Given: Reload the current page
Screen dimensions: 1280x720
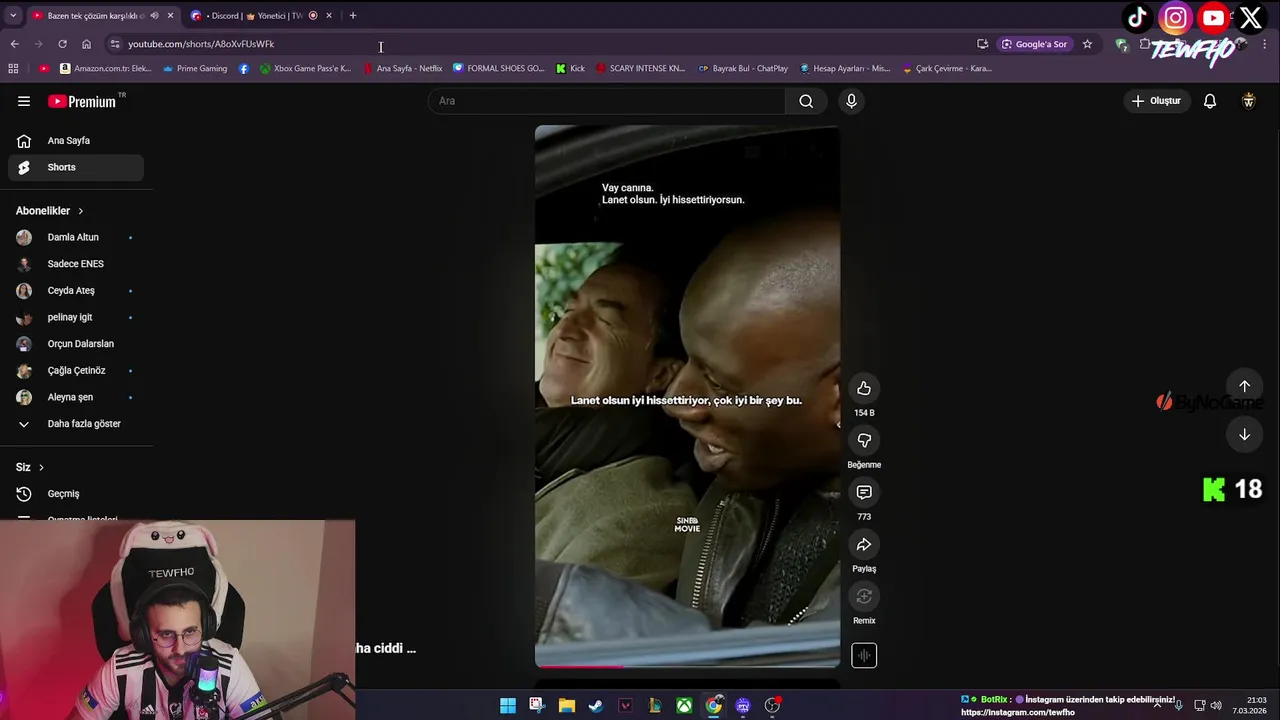Looking at the screenshot, I should (62, 44).
